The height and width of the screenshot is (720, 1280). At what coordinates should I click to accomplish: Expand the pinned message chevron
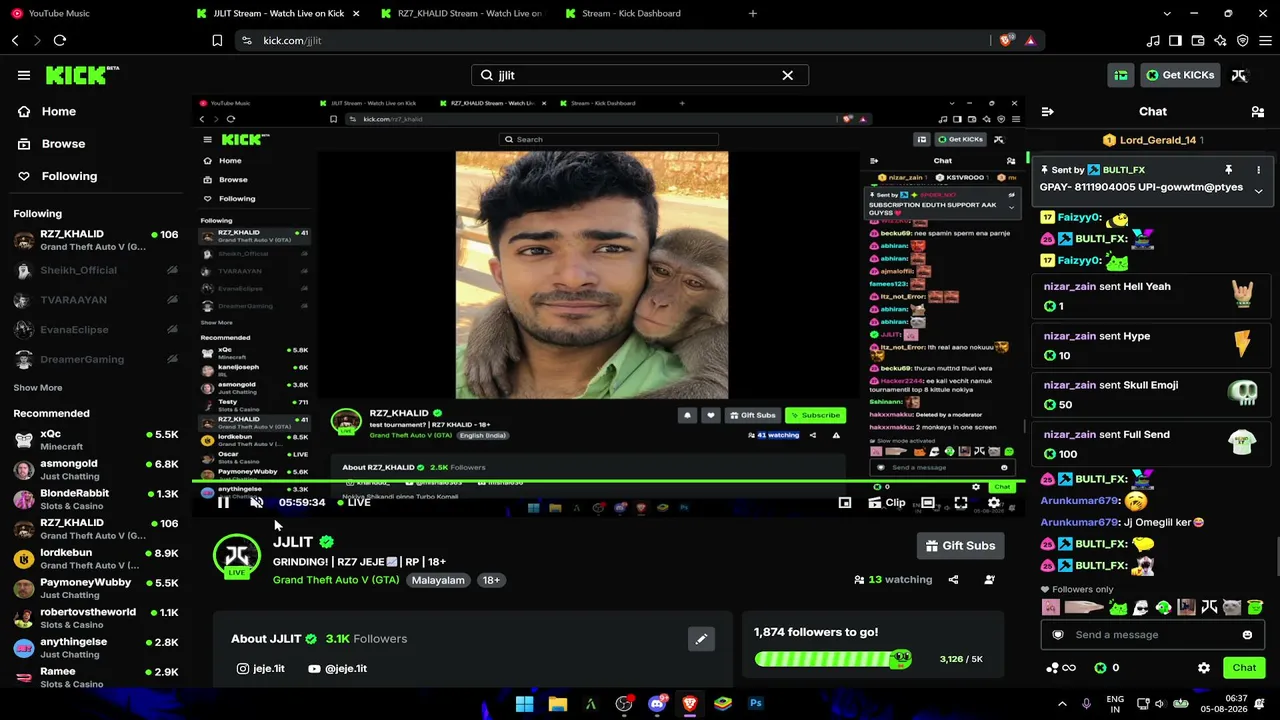click(1258, 190)
